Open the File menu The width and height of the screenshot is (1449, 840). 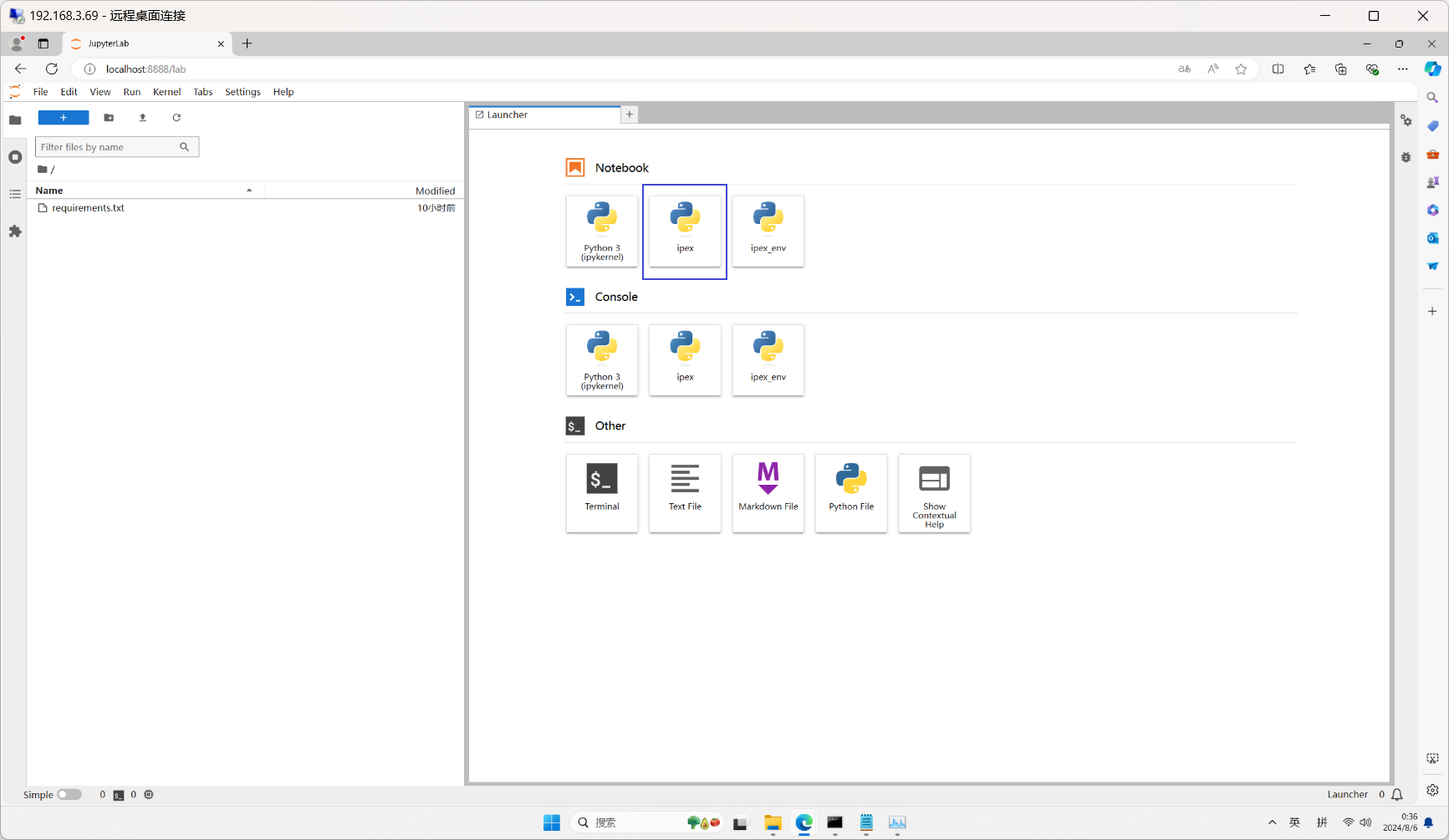click(x=40, y=92)
